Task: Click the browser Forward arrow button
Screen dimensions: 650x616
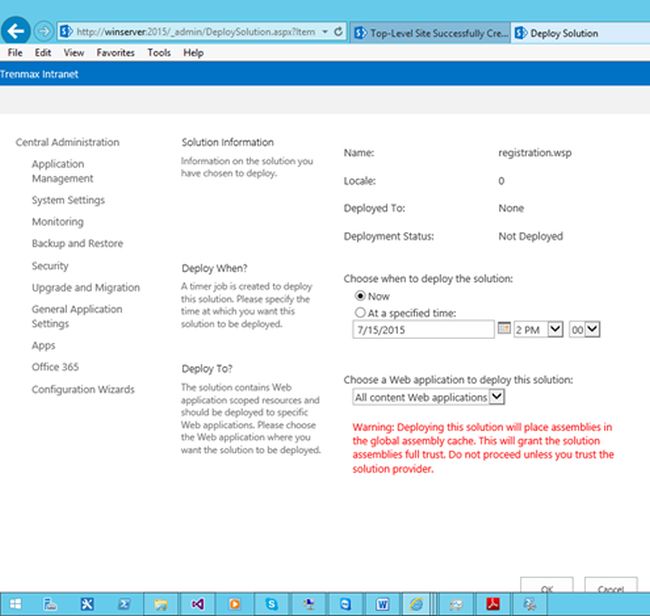Action: [x=43, y=31]
